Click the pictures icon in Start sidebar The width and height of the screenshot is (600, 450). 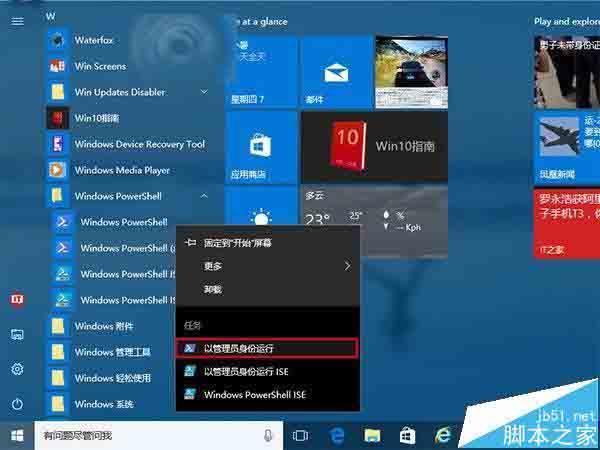[x=17, y=335]
